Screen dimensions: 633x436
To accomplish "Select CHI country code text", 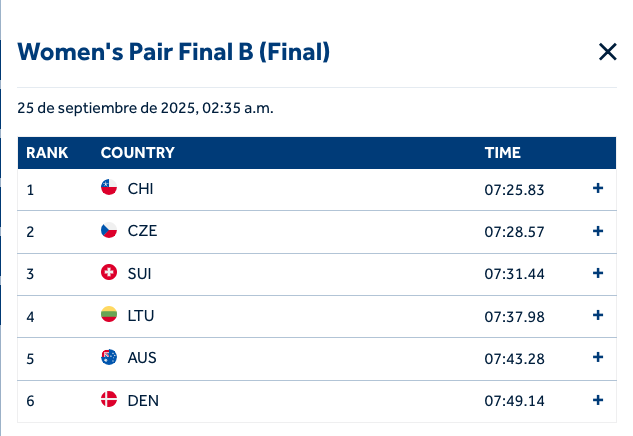I will [x=141, y=189].
